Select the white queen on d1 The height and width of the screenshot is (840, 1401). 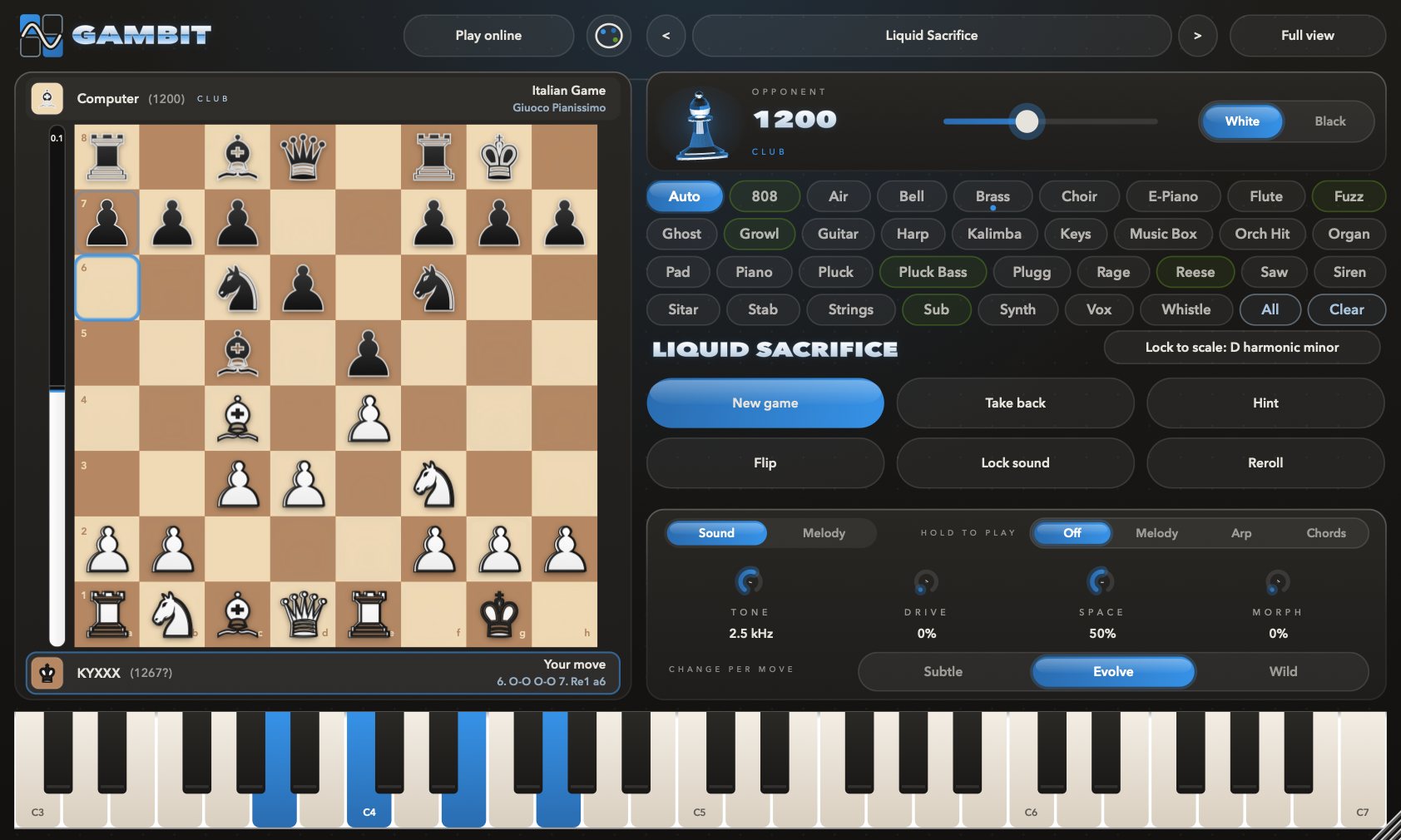pos(303,615)
